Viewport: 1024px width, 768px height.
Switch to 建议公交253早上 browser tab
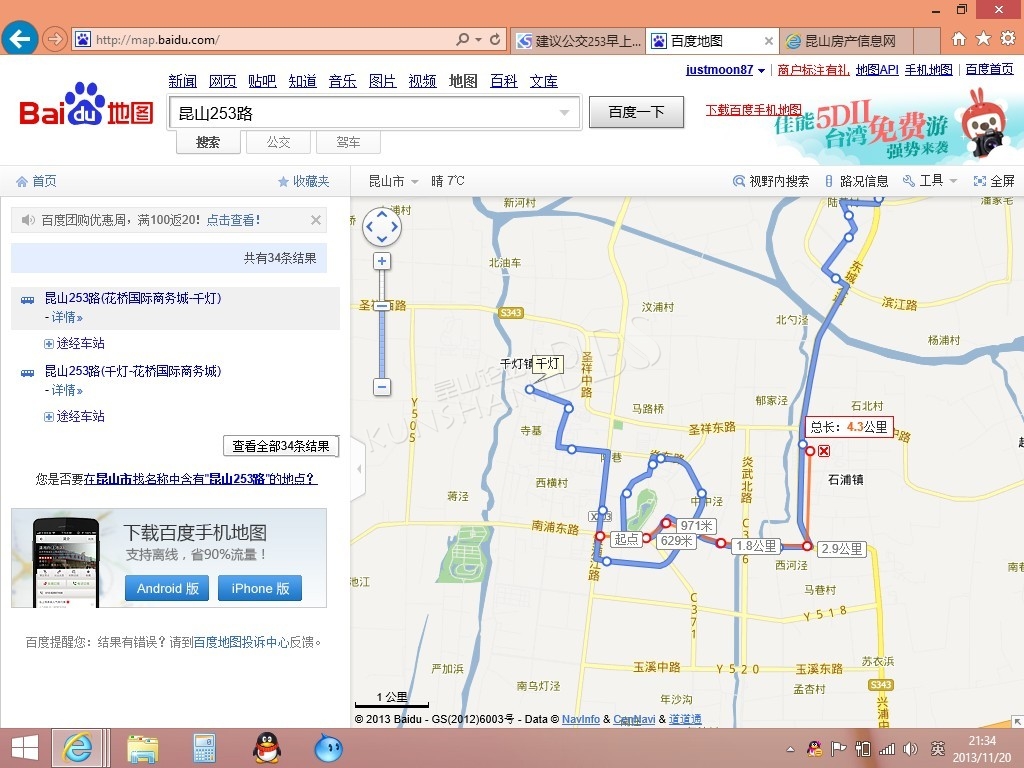(x=578, y=40)
